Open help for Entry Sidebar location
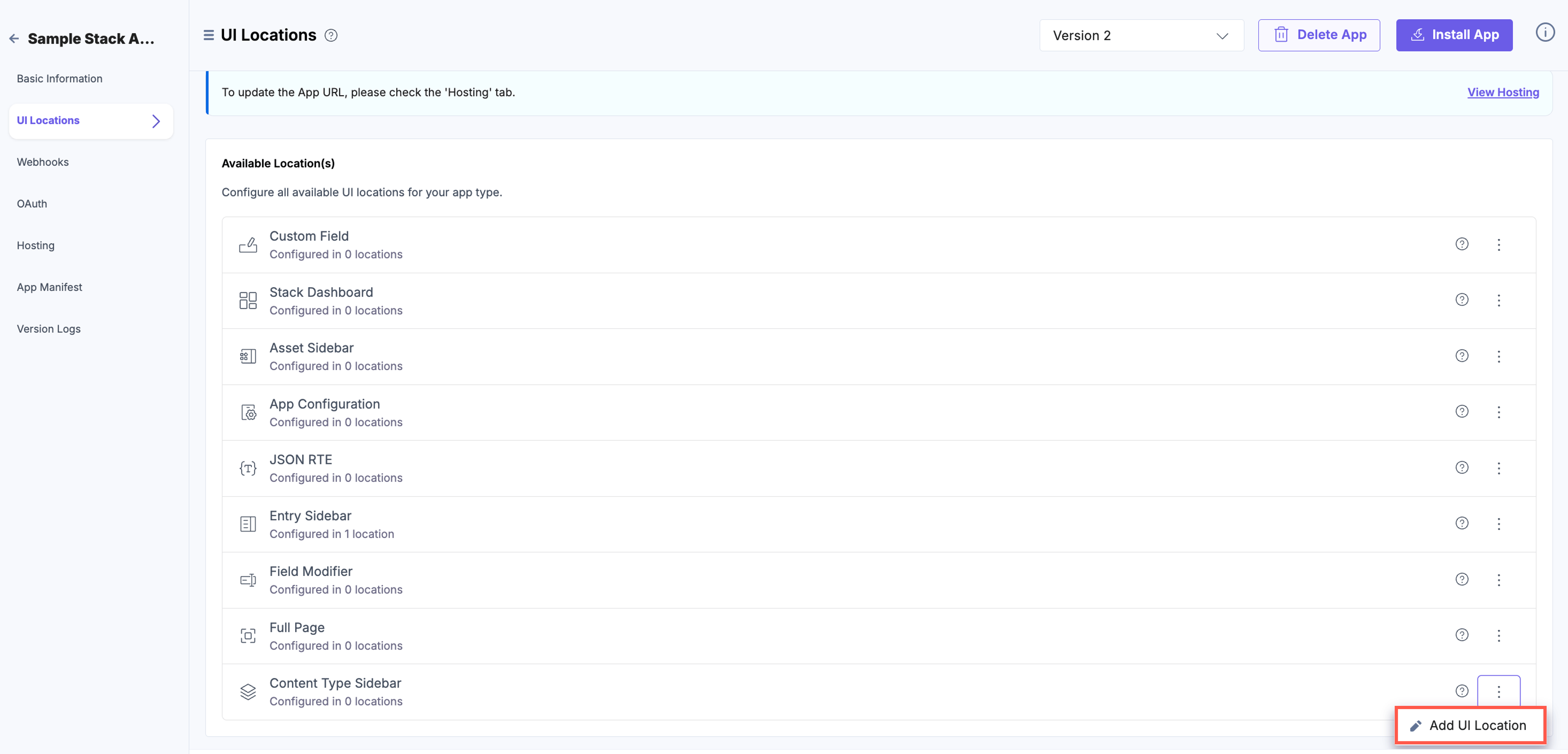Image resolution: width=1568 pixels, height=754 pixels. coord(1461,523)
